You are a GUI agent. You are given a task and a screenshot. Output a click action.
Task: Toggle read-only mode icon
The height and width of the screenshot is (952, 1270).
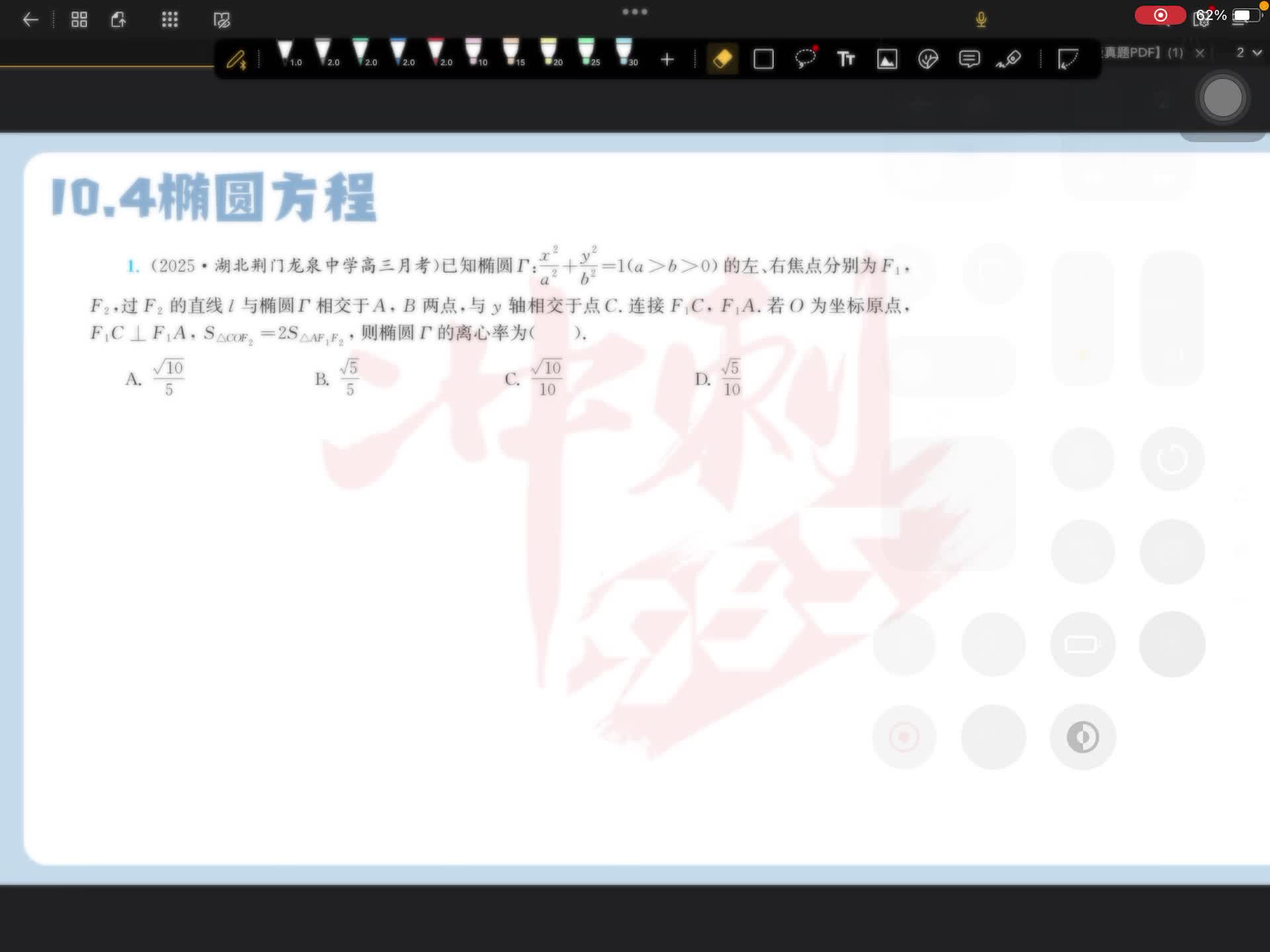(x=222, y=20)
